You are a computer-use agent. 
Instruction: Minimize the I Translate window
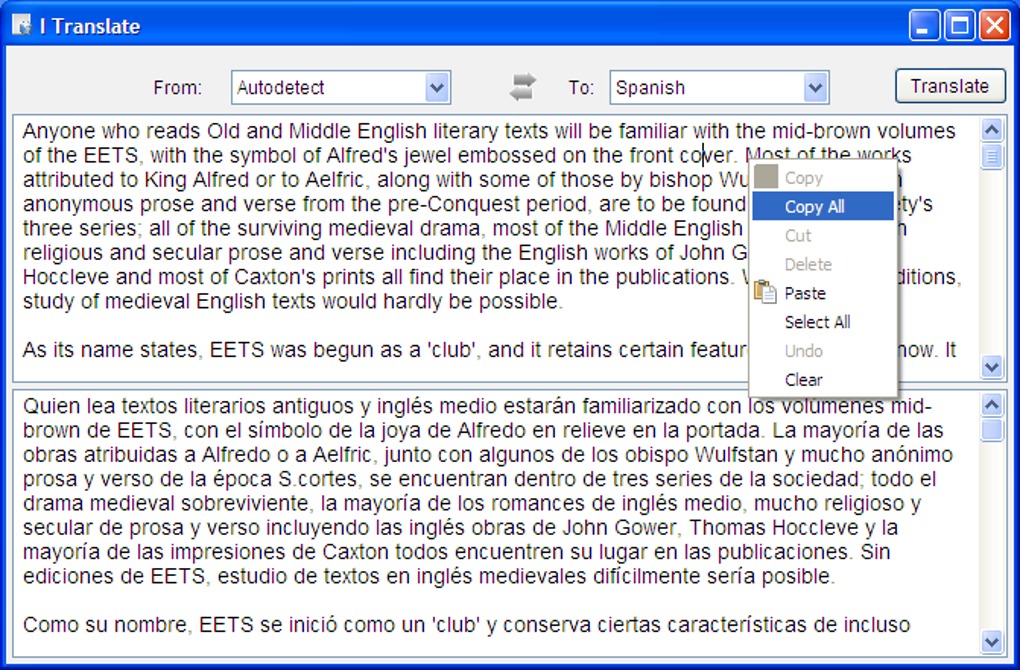924,26
